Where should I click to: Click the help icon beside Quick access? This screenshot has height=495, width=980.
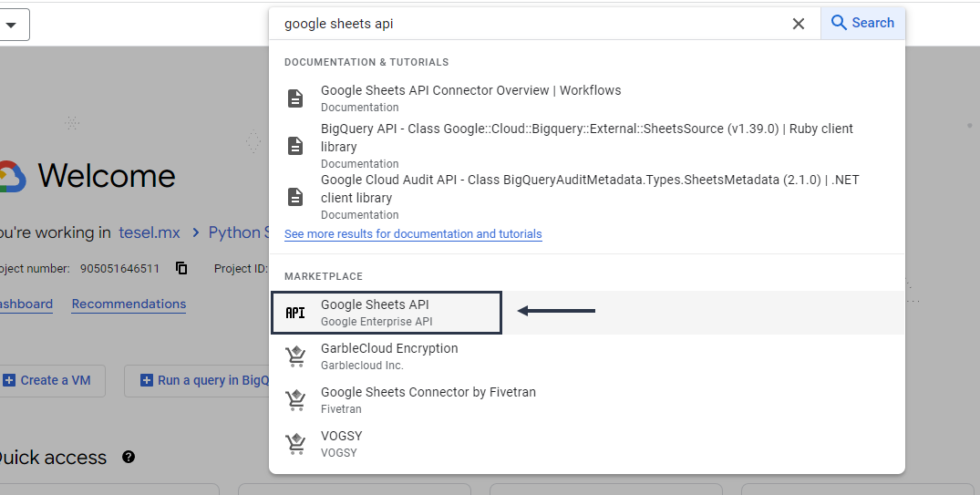(x=128, y=457)
